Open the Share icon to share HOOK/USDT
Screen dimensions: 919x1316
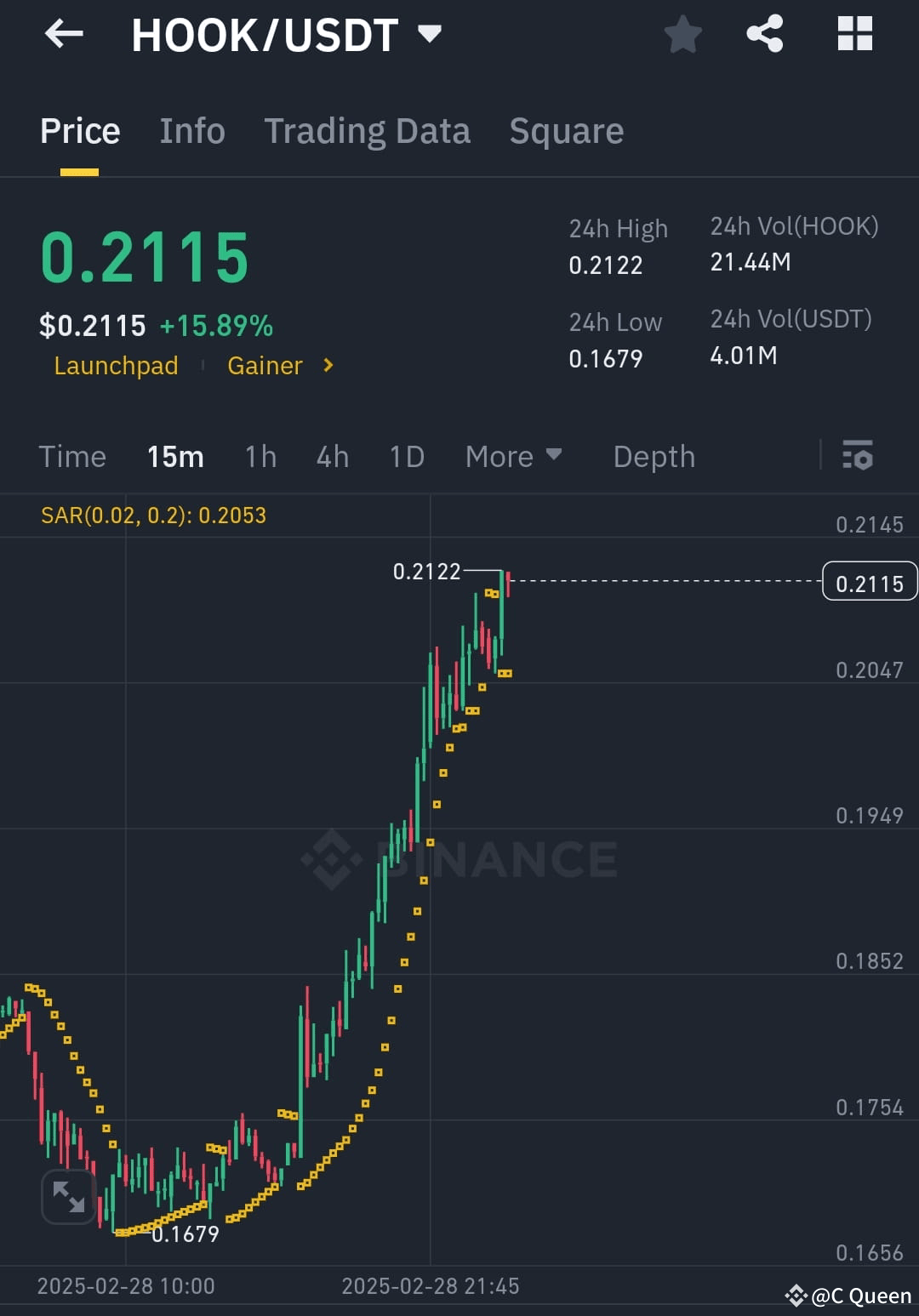[x=764, y=32]
